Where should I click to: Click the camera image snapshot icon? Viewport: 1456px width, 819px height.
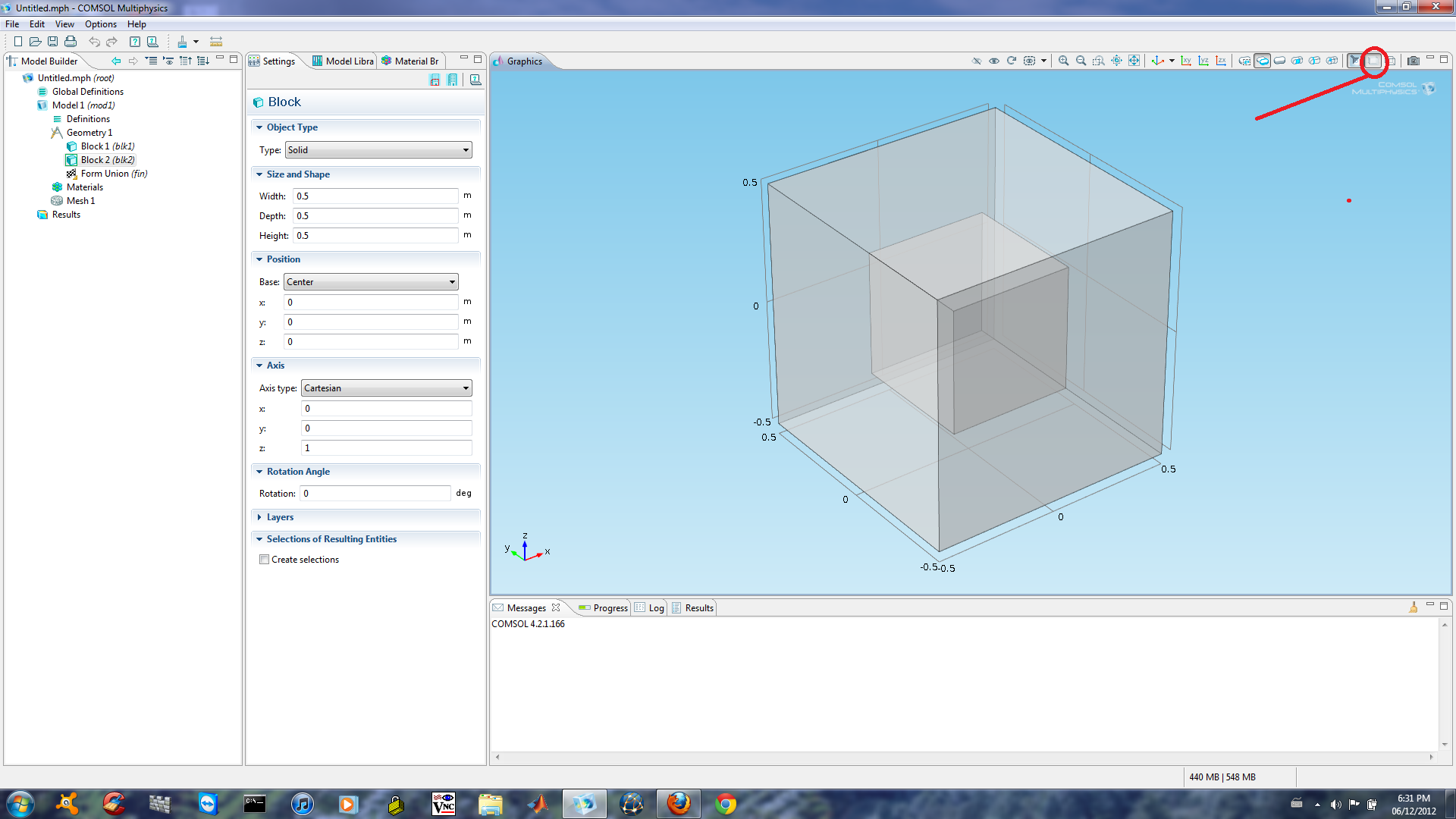pos(1413,61)
